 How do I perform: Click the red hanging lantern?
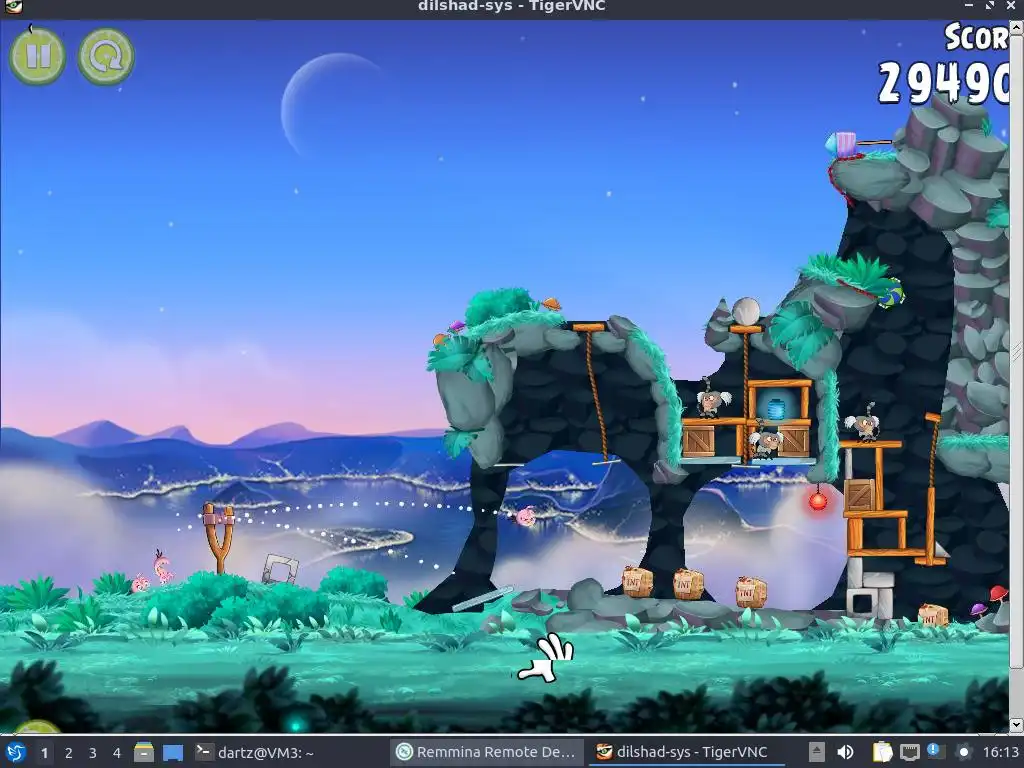pos(818,500)
